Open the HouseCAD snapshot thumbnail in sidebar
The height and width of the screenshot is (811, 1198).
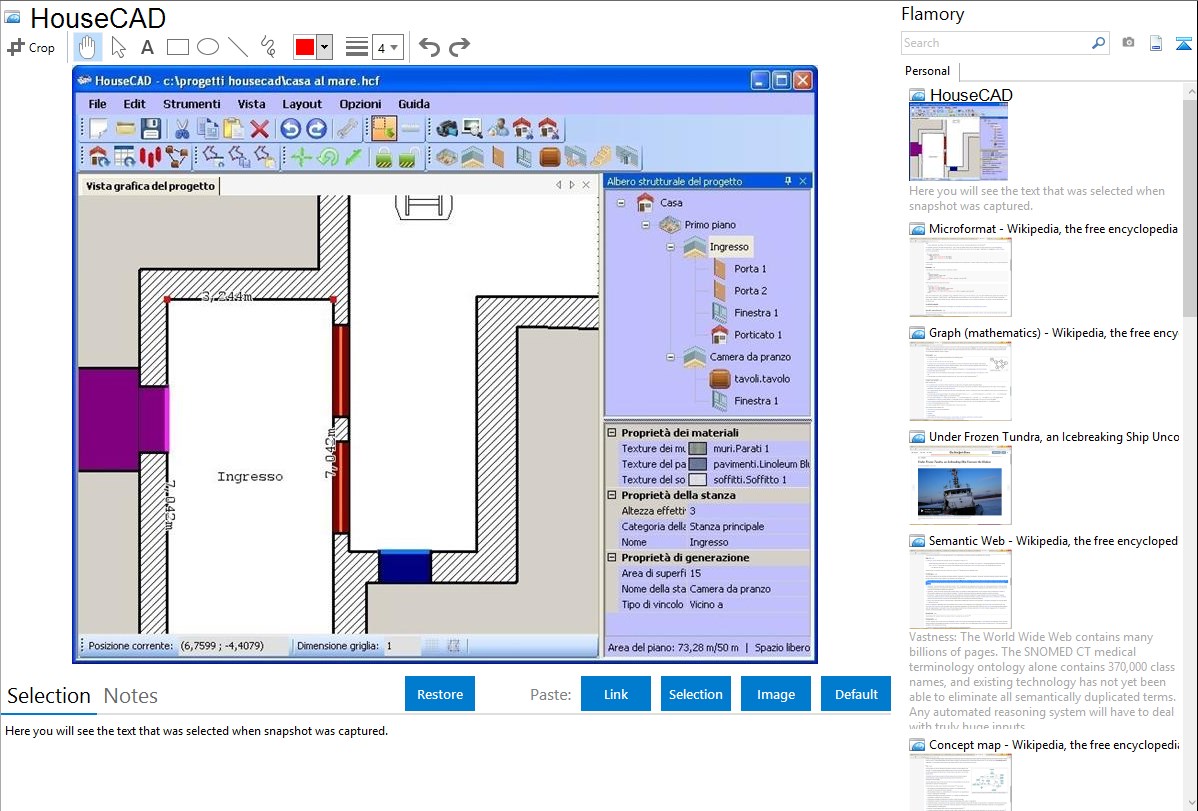(958, 142)
